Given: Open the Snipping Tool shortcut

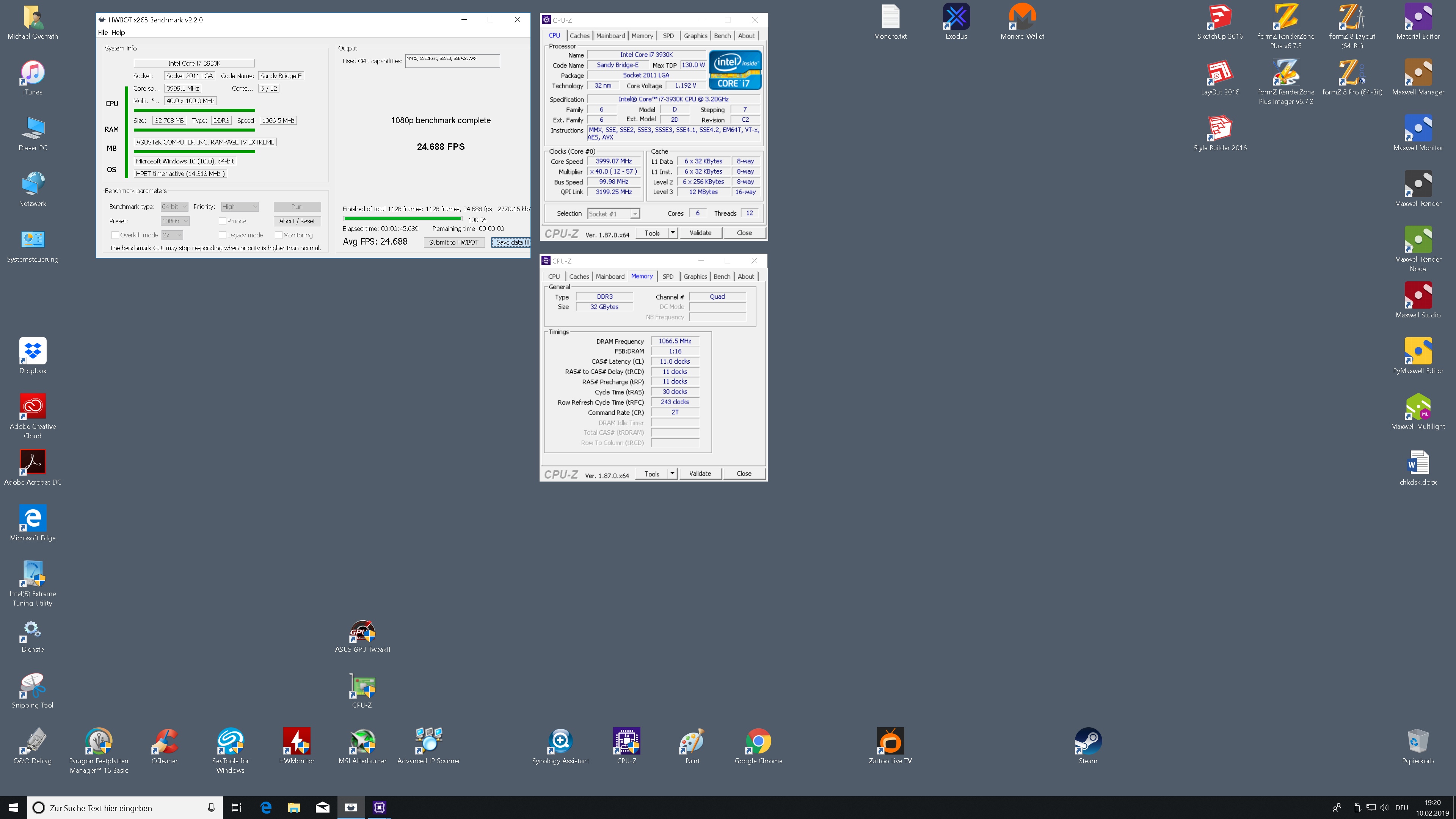Looking at the screenshot, I should (x=33, y=691).
